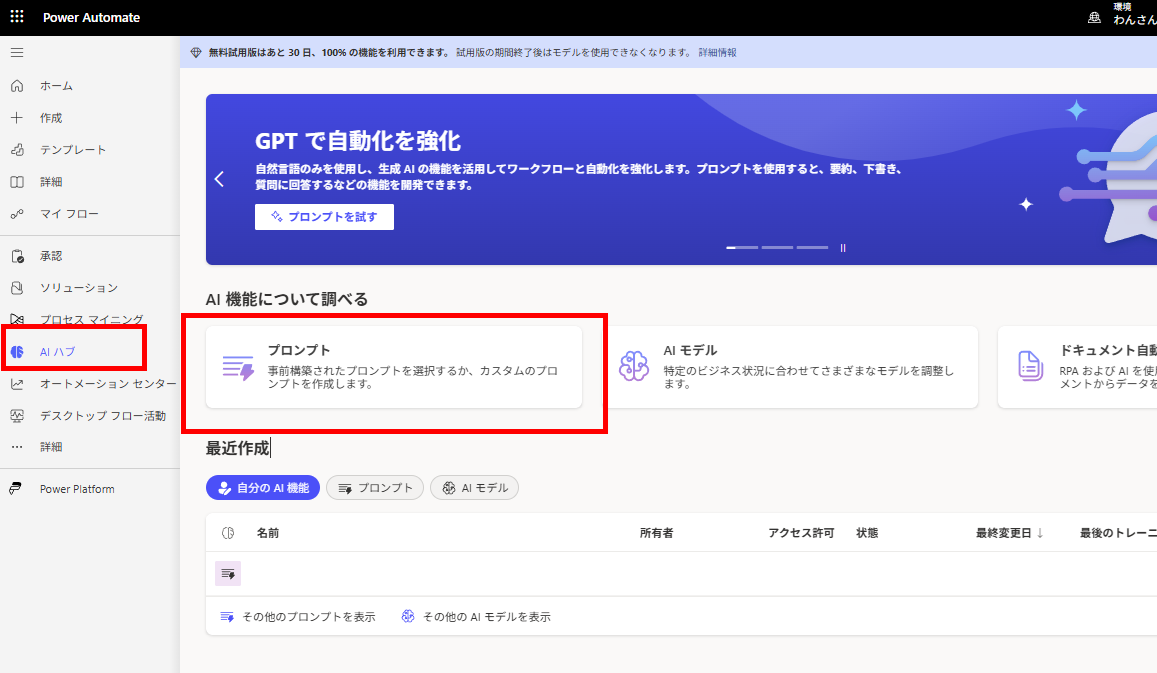Open テンプレート from the sidebar

tap(72, 150)
